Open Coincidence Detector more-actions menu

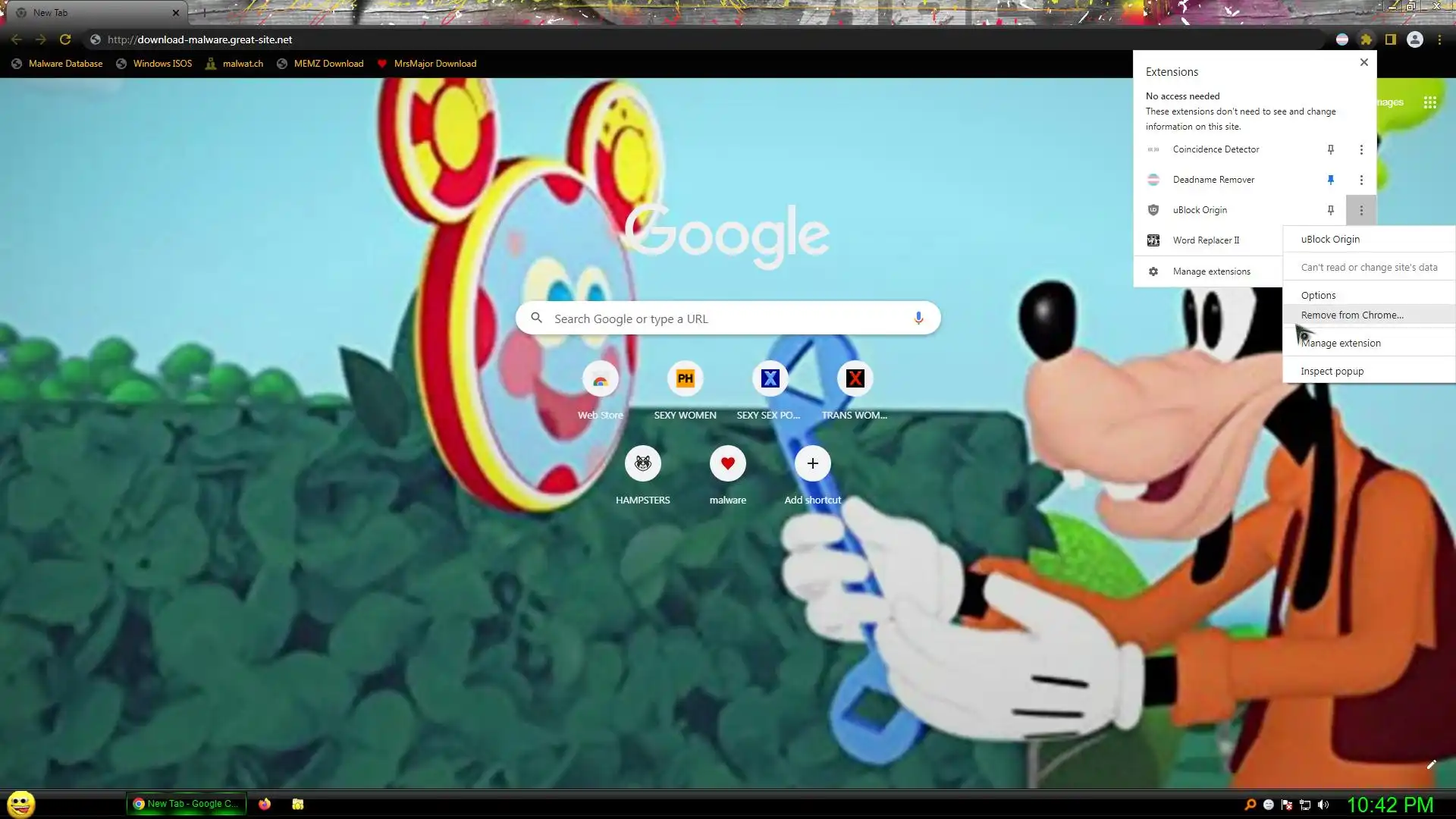pyautogui.click(x=1361, y=149)
